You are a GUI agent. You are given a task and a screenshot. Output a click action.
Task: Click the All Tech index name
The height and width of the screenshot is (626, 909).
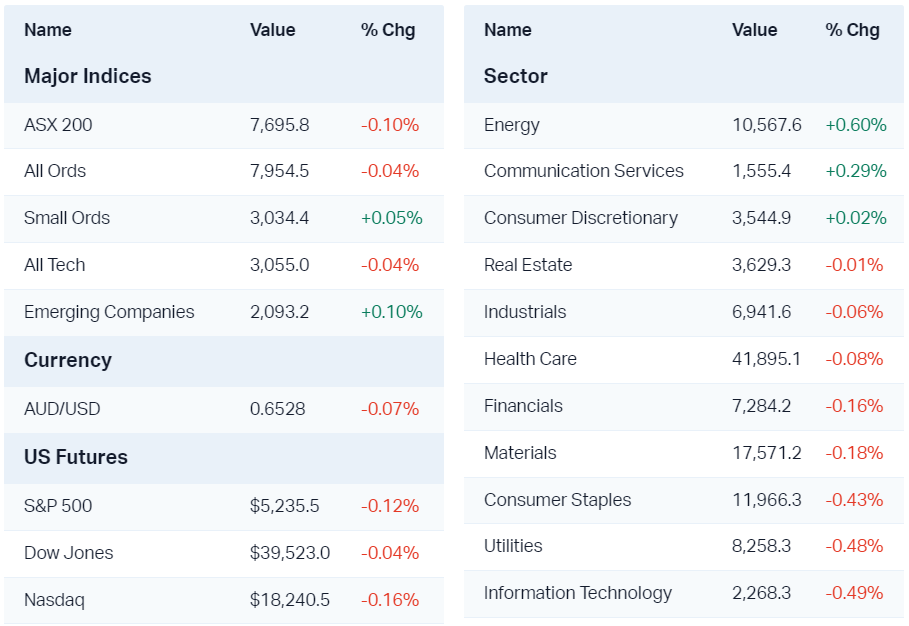tap(55, 265)
